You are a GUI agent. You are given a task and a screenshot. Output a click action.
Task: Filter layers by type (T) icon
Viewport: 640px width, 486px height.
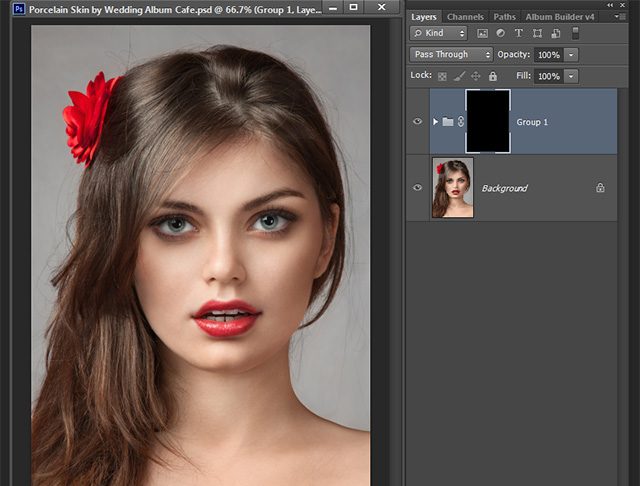coord(519,34)
